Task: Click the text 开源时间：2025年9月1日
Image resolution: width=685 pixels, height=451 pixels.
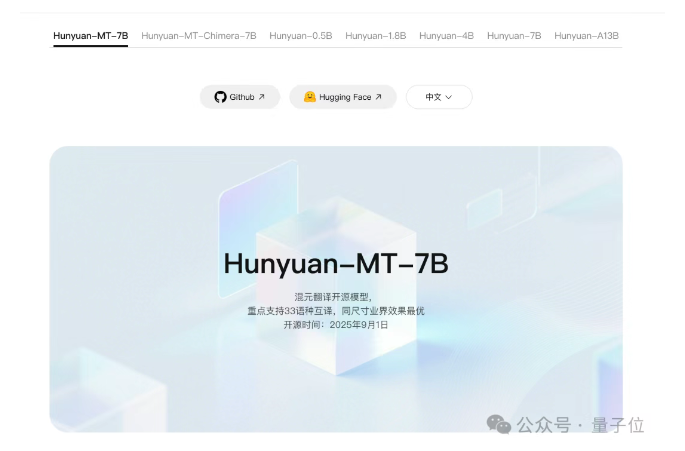Action: click(x=336, y=325)
